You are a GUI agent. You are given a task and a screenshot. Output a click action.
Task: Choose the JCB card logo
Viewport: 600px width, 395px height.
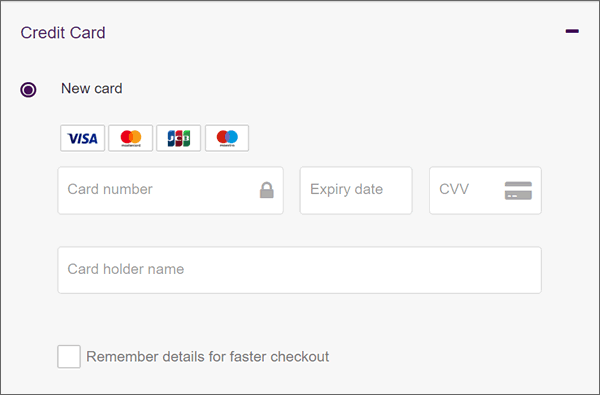point(179,138)
